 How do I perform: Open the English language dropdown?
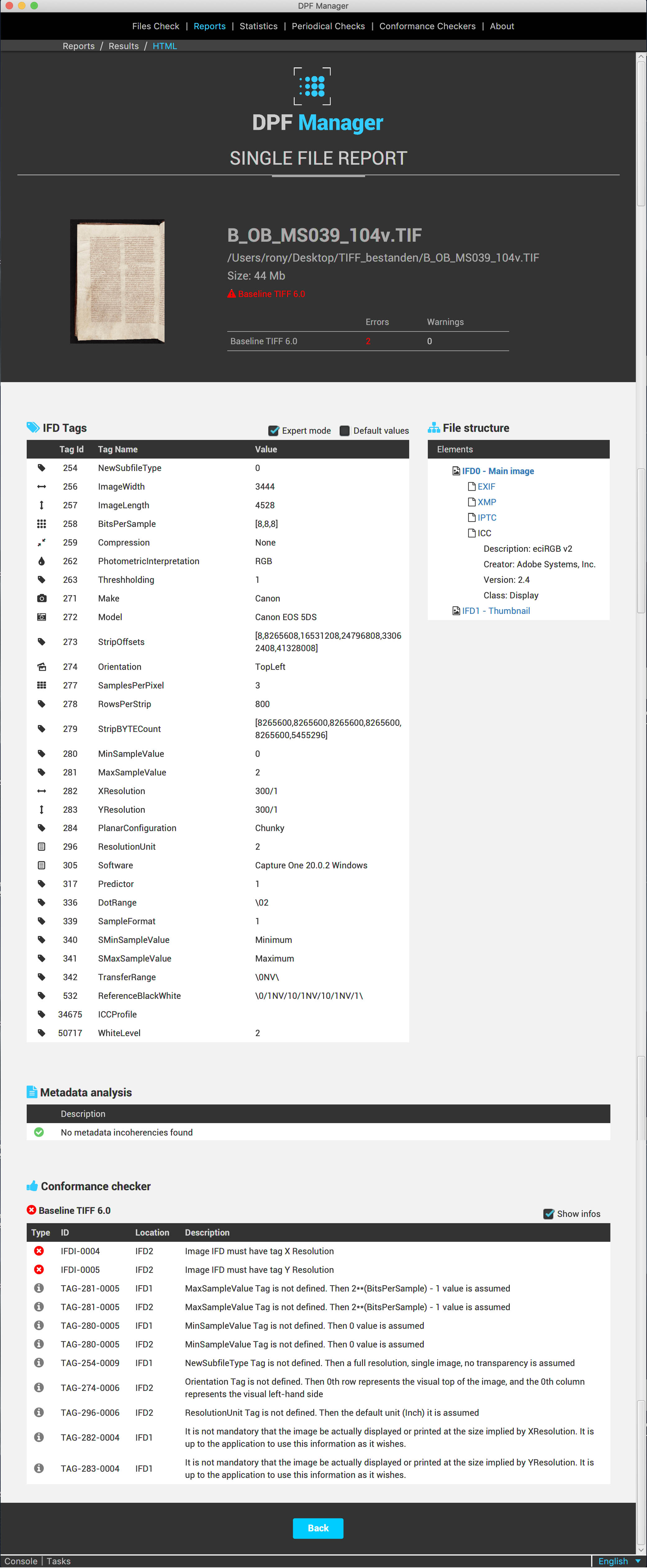tap(618, 1561)
